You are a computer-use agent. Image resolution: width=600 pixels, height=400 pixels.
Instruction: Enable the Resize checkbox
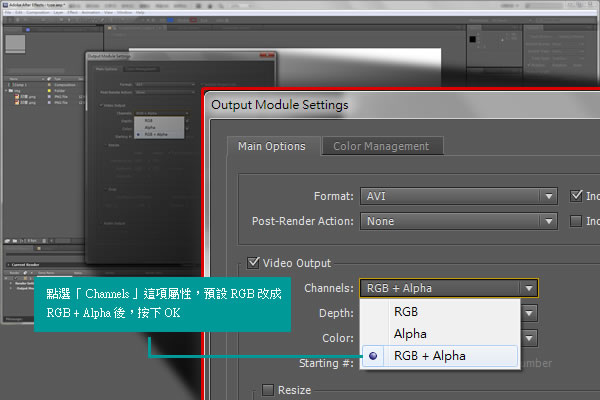(x=268, y=390)
